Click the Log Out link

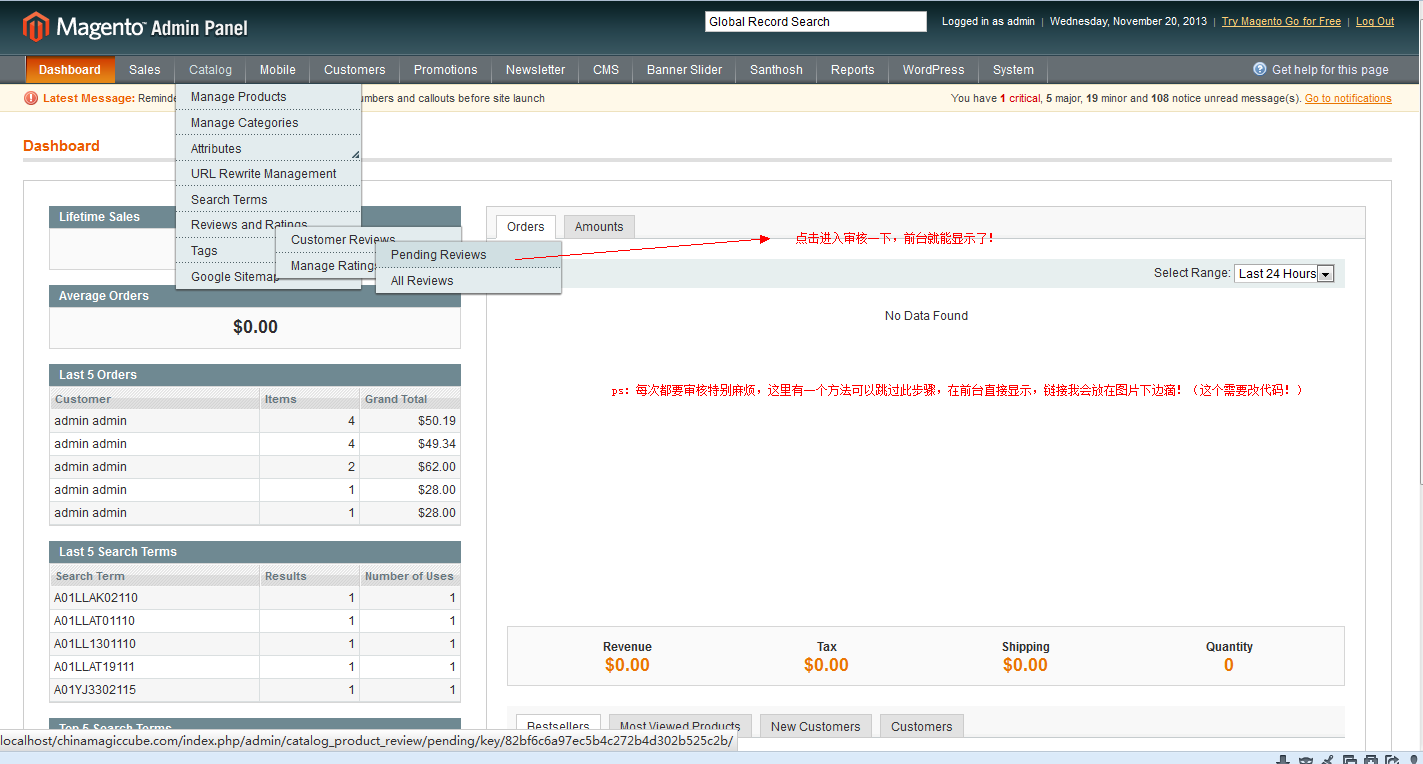[x=1375, y=21]
